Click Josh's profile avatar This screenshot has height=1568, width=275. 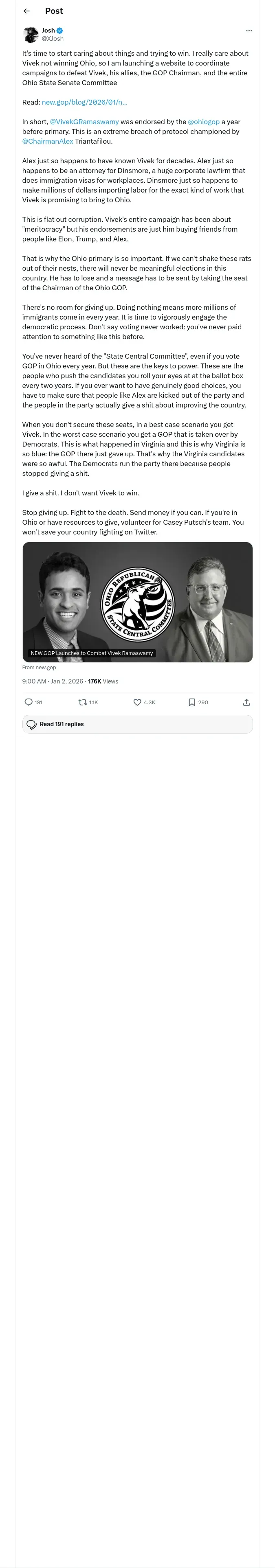(x=31, y=34)
